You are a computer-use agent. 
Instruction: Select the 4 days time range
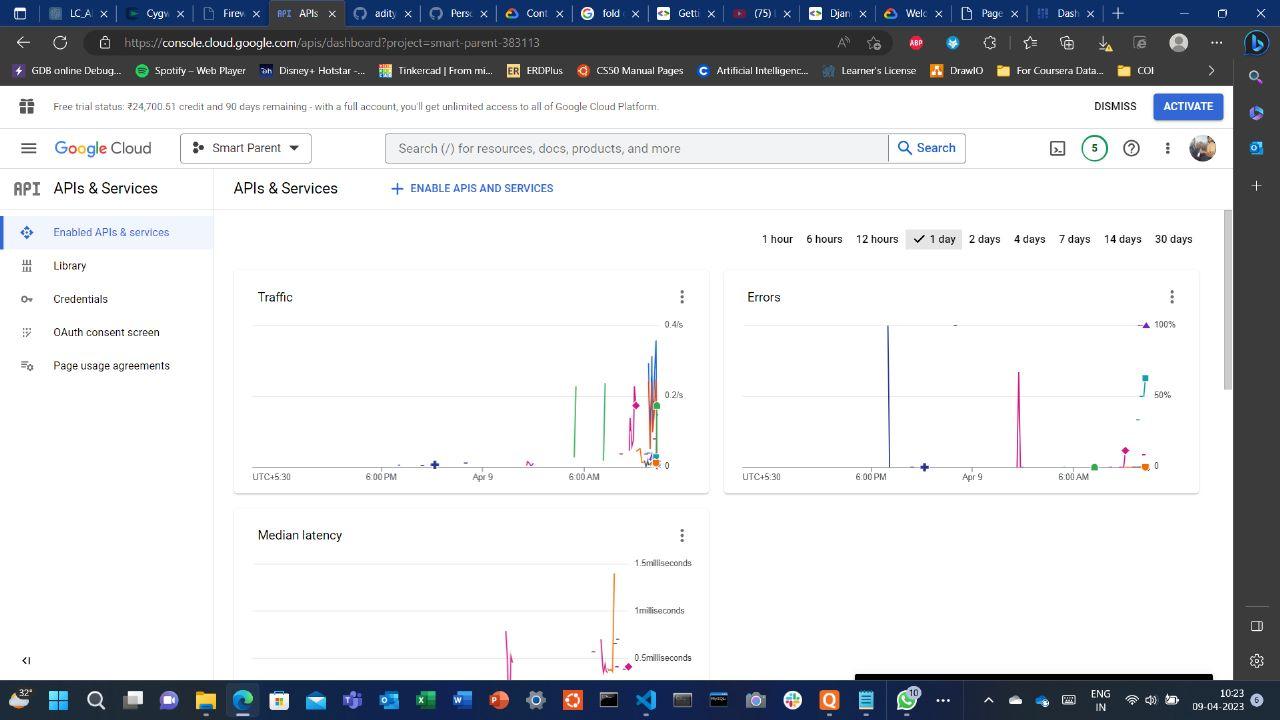pyautogui.click(x=1029, y=239)
